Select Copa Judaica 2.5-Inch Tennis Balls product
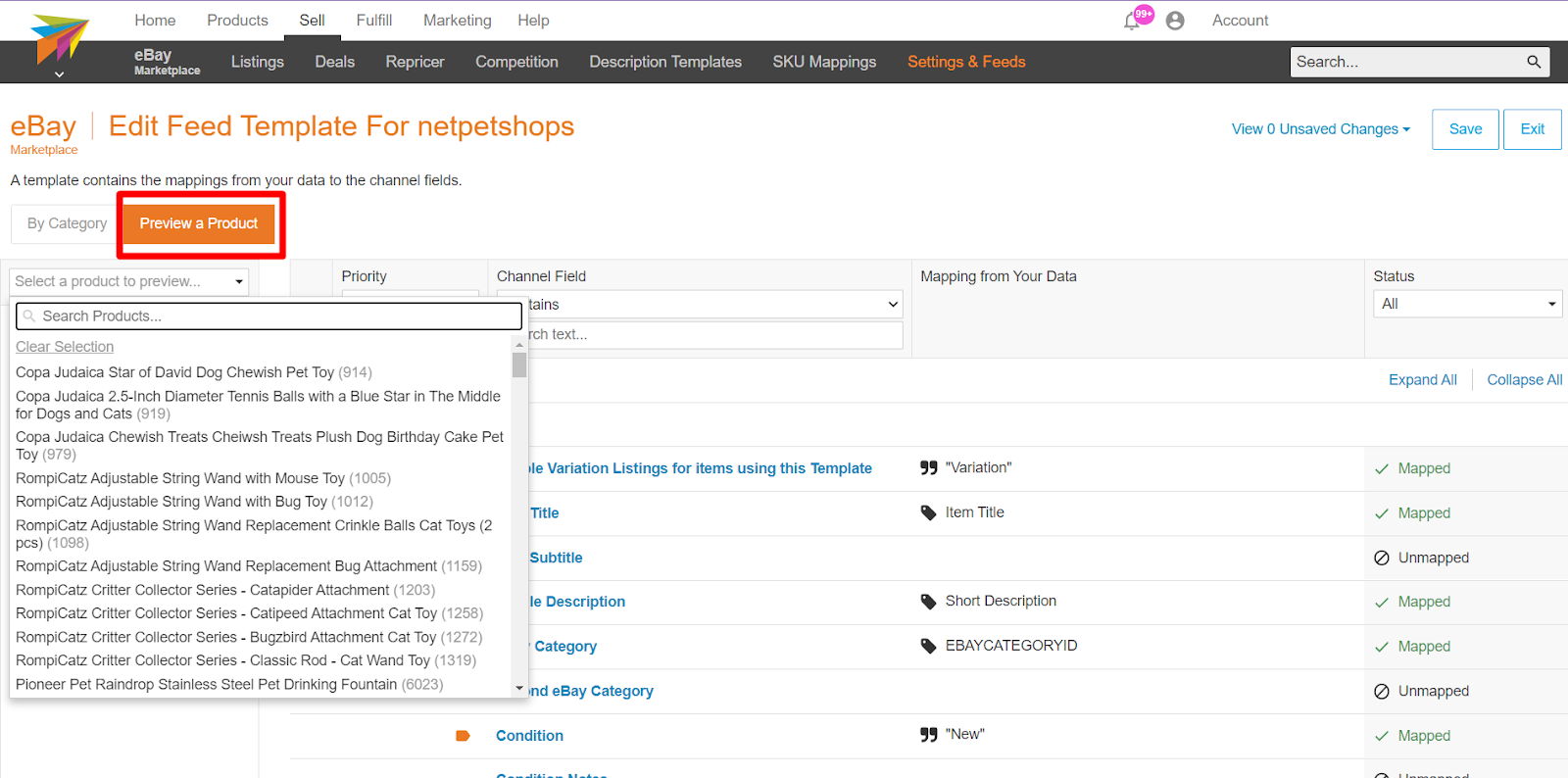1568x778 pixels. 259,405
